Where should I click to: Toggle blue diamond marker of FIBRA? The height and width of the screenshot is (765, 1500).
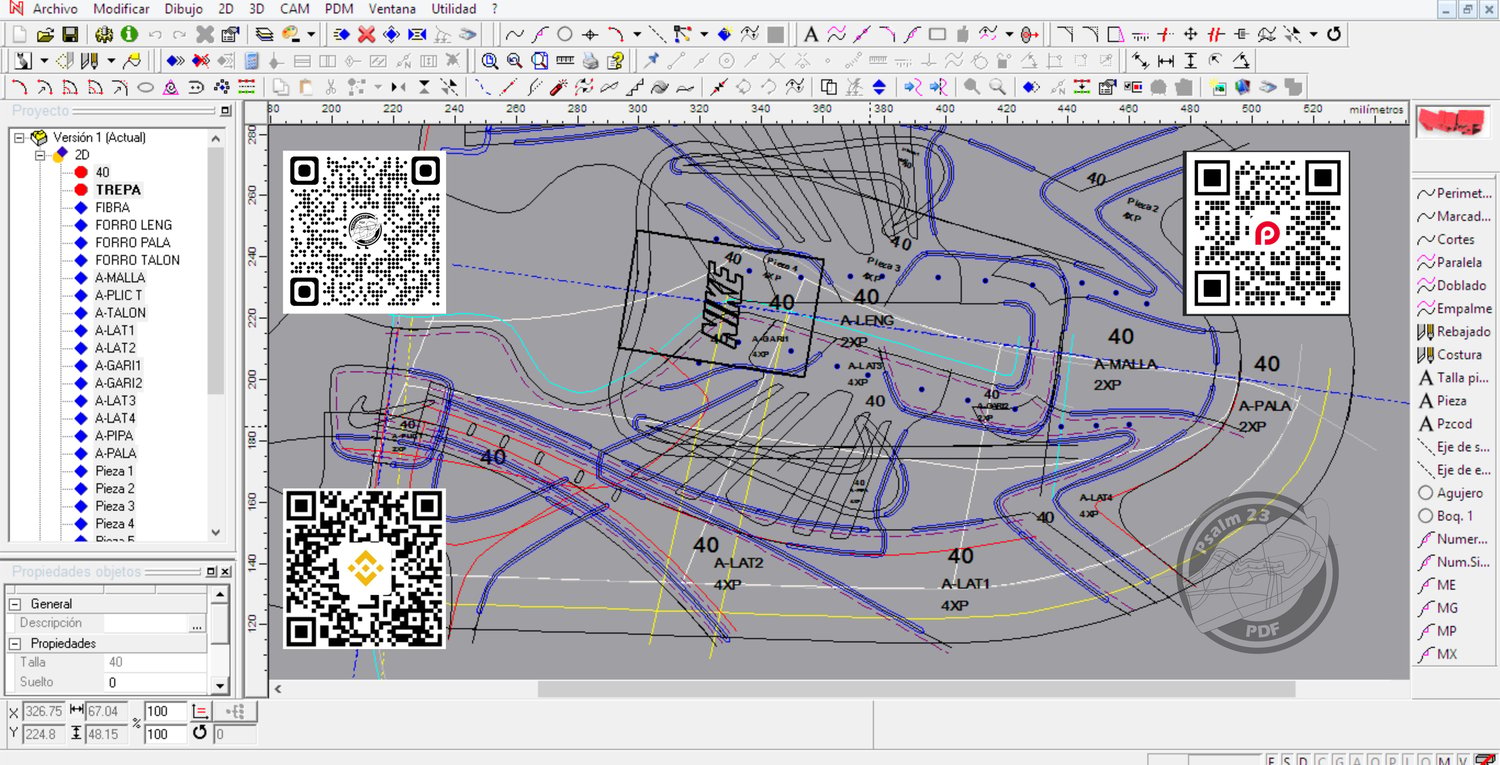pyautogui.click(x=82, y=207)
